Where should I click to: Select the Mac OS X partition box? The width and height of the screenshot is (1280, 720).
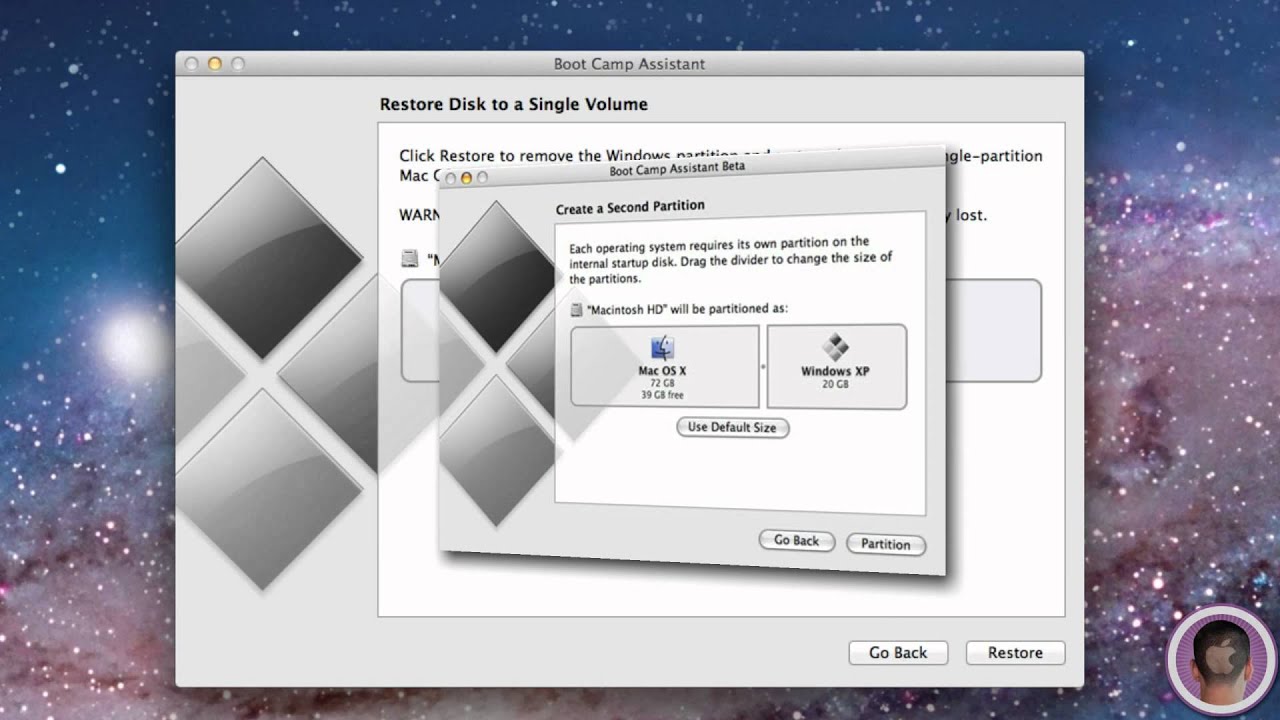pyautogui.click(x=664, y=365)
